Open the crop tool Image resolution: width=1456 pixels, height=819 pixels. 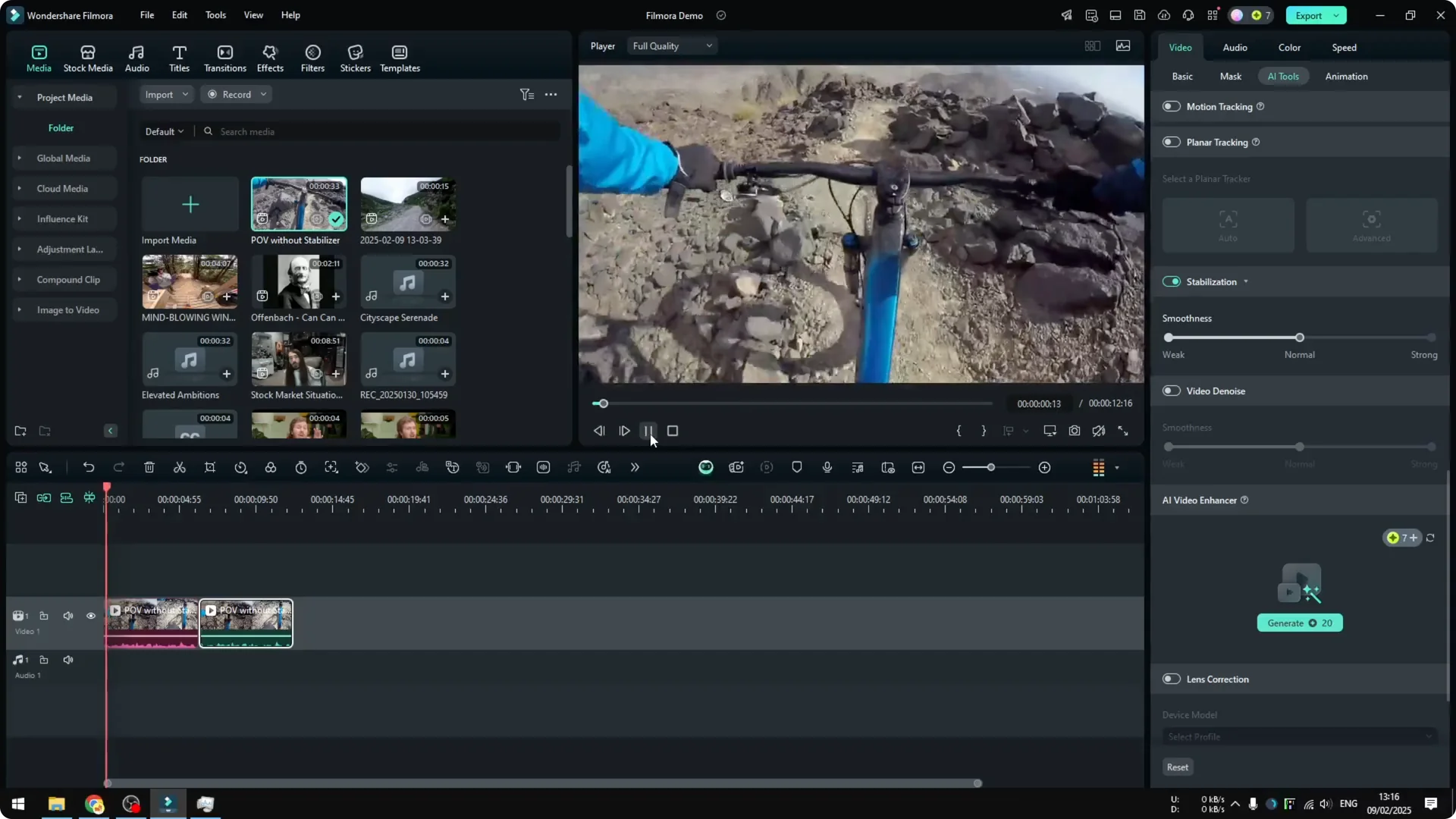[x=210, y=467]
